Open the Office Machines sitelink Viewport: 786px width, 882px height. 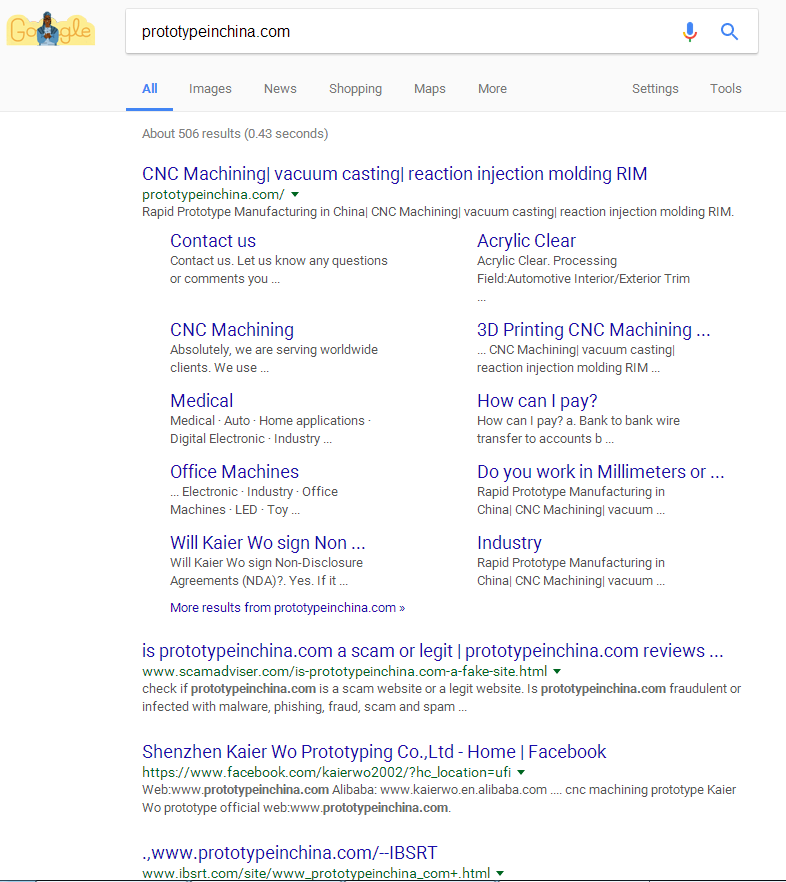(234, 471)
